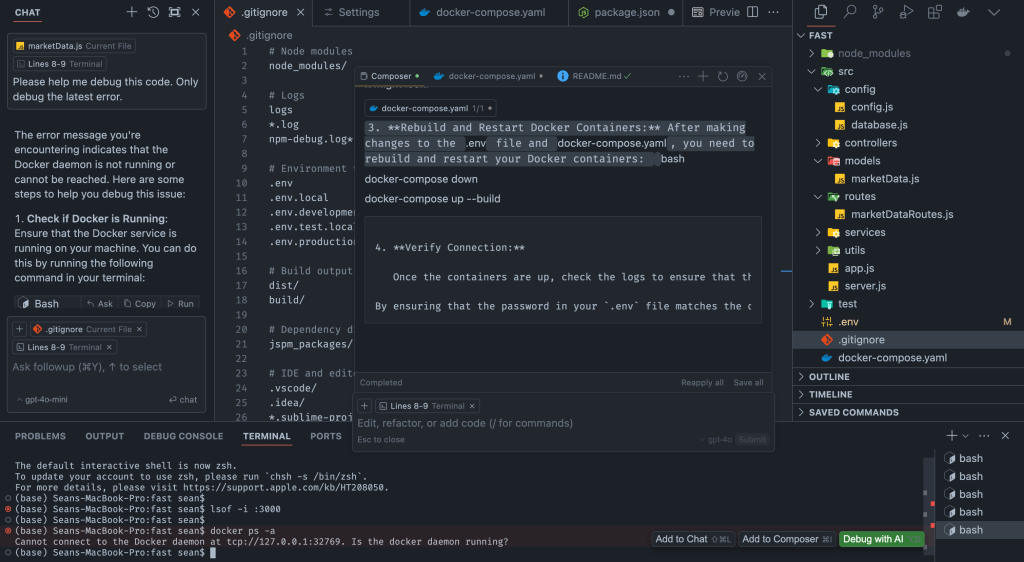Open chat history clock icon
The image size is (1024, 562).
153,12
